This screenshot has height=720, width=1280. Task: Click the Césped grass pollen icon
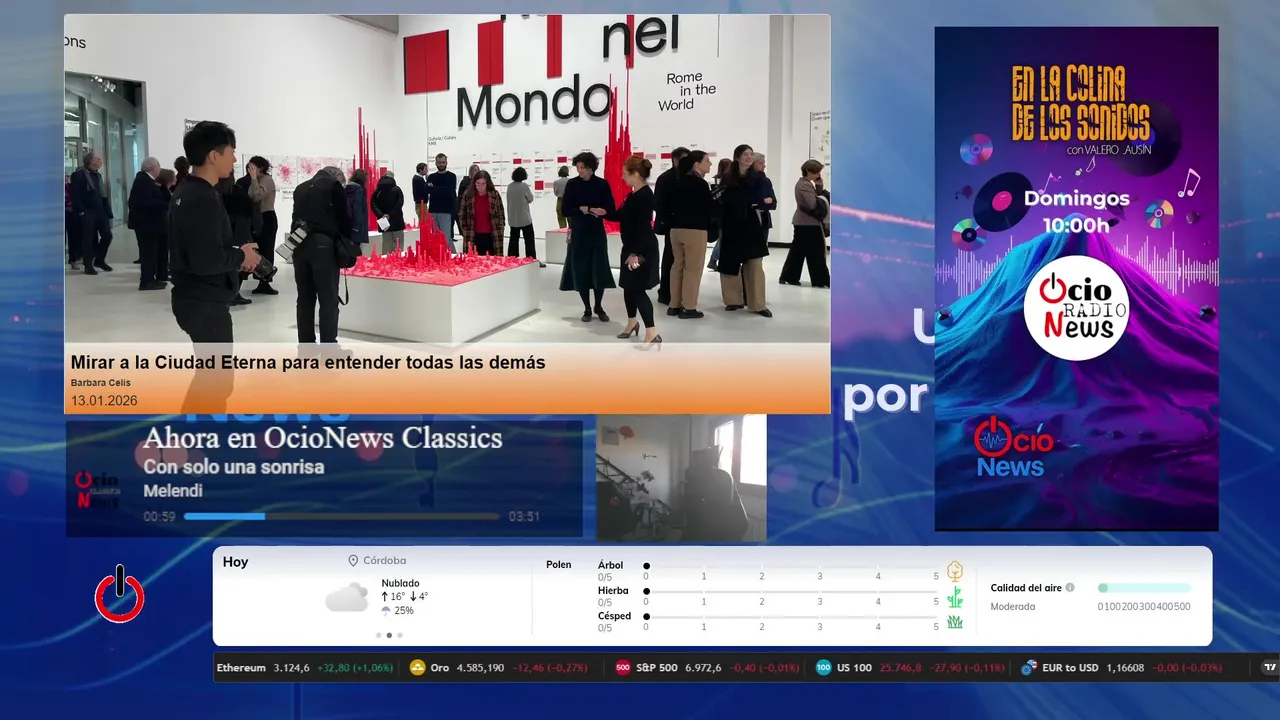[x=955, y=622]
